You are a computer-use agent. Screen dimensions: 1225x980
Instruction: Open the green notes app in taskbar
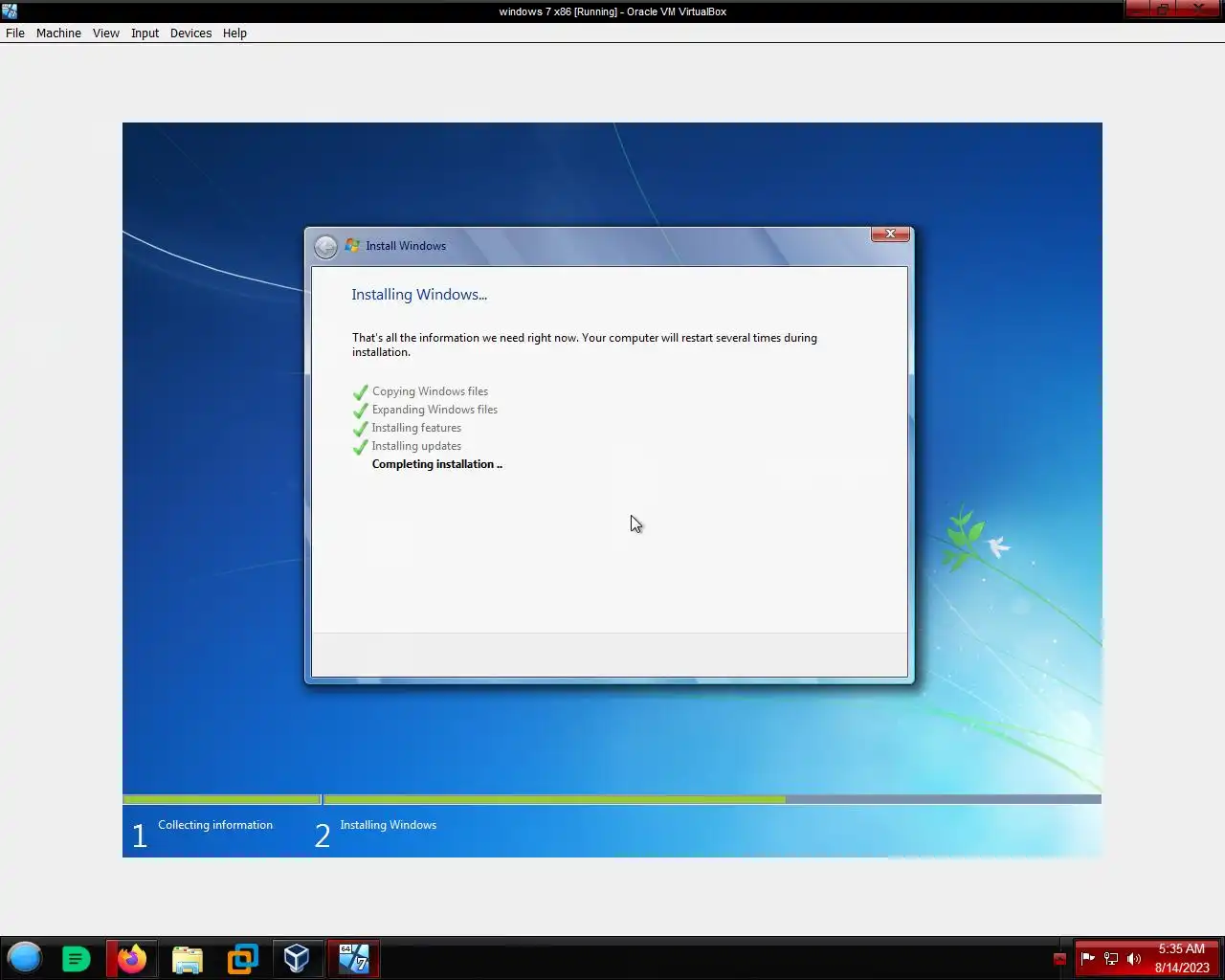coord(76,959)
